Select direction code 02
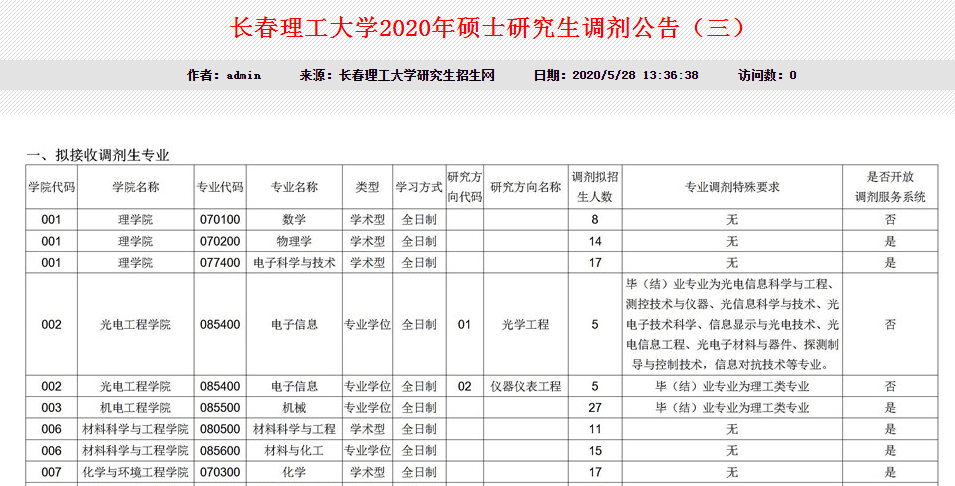Screen dimensions: 955x486 coord(465,386)
